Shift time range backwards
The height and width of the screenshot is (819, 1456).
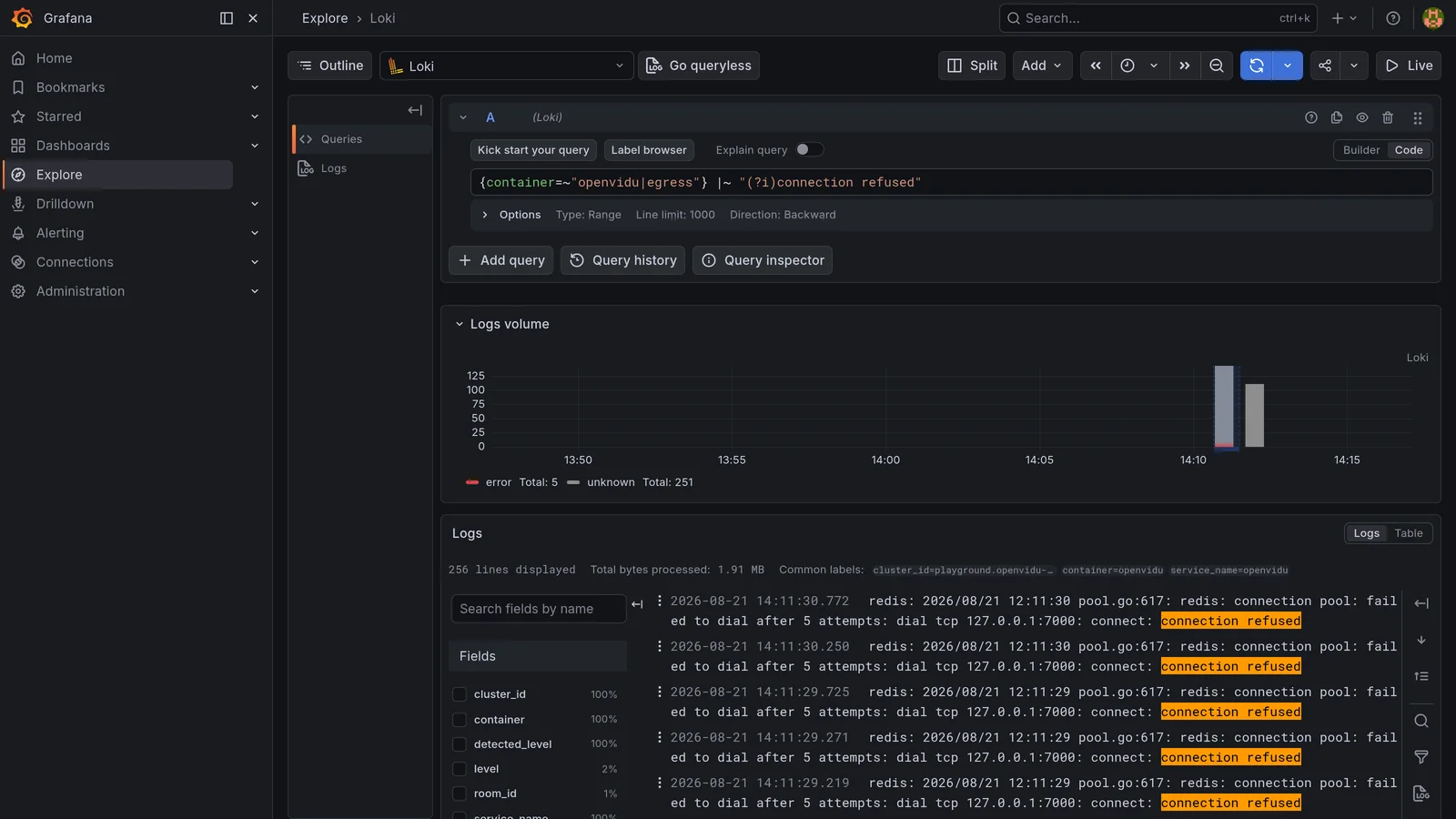1096,66
